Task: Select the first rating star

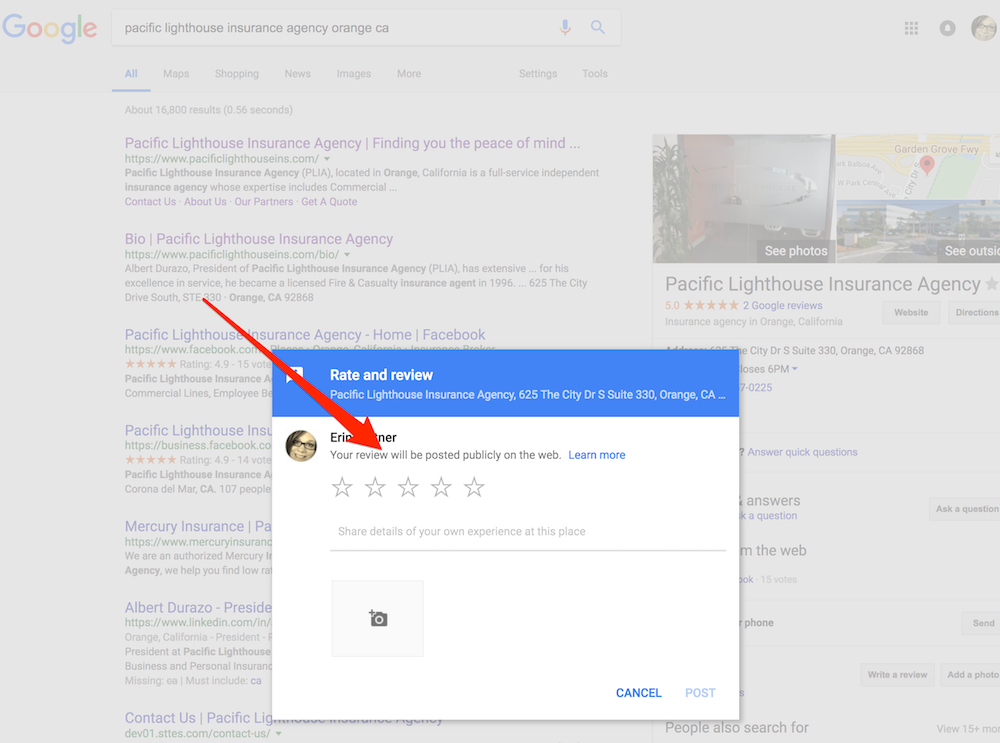Action: coord(342,487)
